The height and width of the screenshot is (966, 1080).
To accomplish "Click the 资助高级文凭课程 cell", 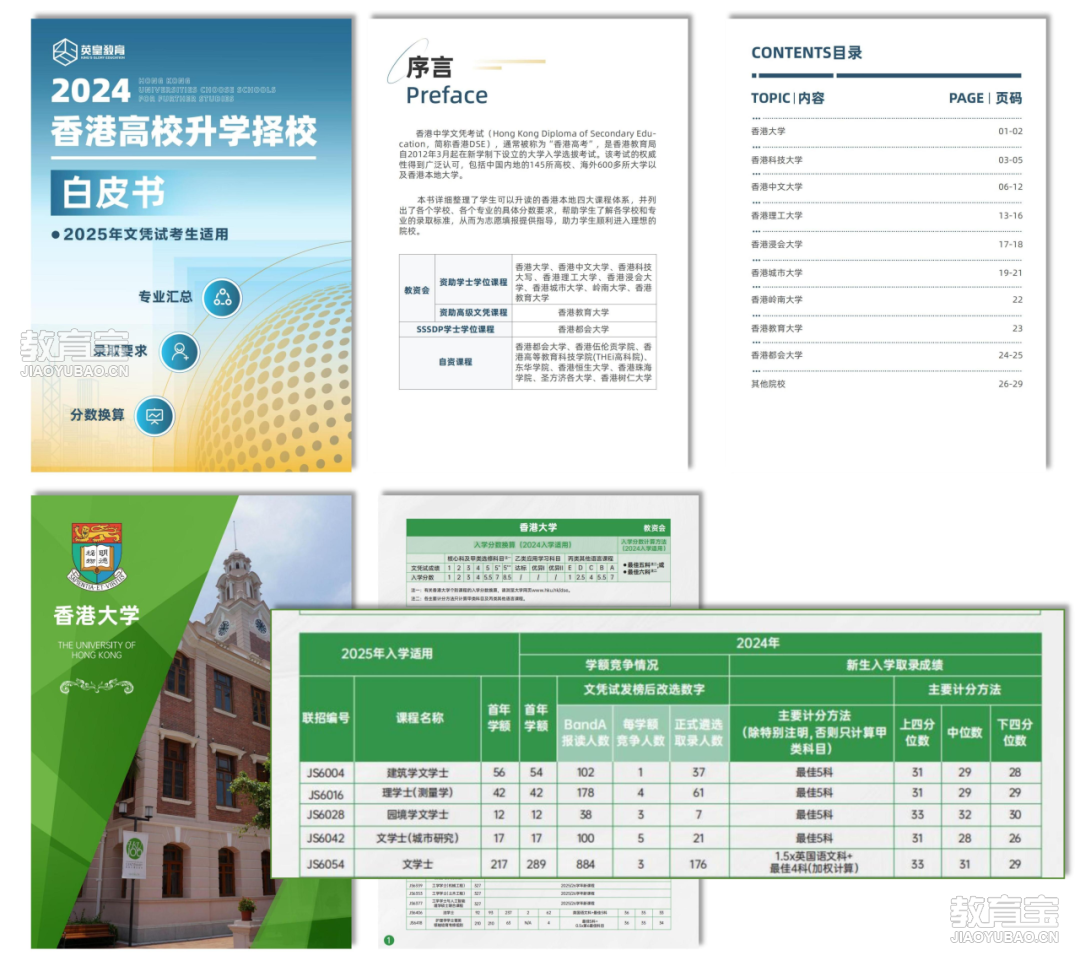I will click(x=473, y=313).
